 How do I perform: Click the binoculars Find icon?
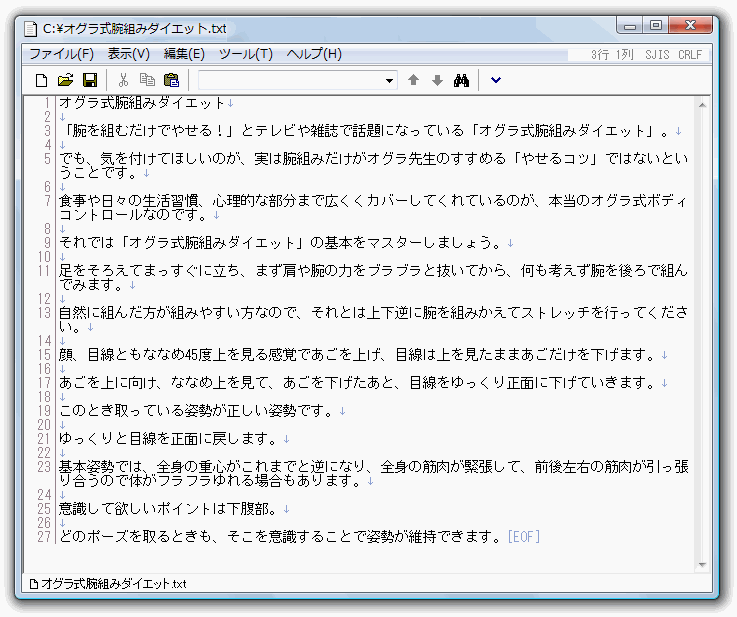coord(462,80)
